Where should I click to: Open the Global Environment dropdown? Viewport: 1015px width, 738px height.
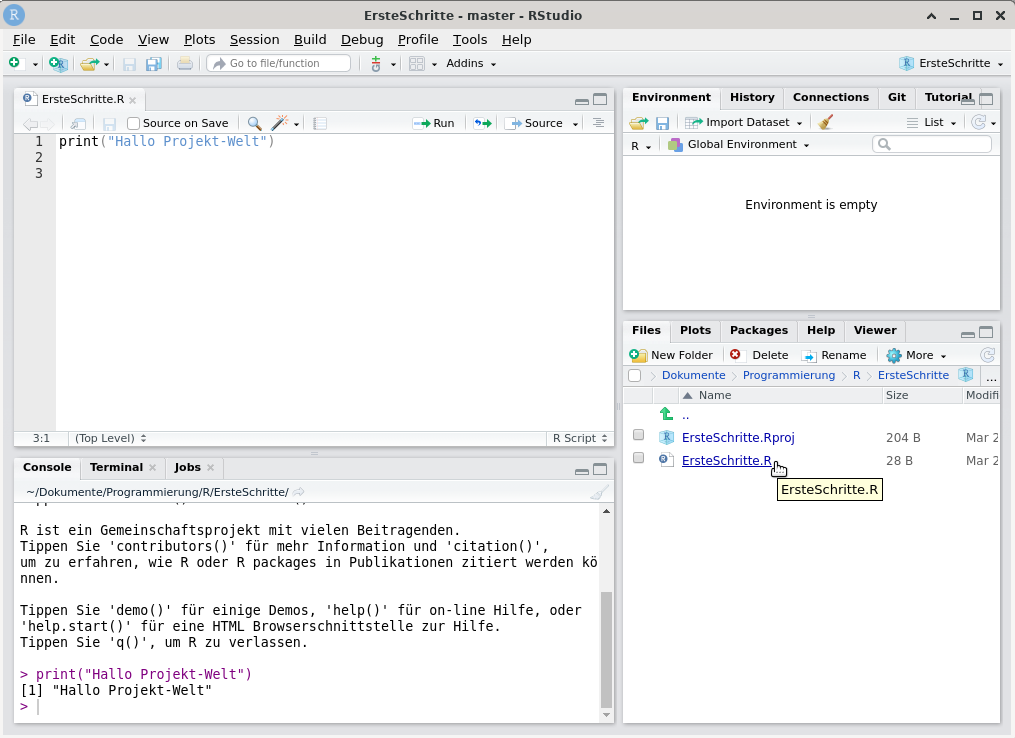(x=739, y=144)
